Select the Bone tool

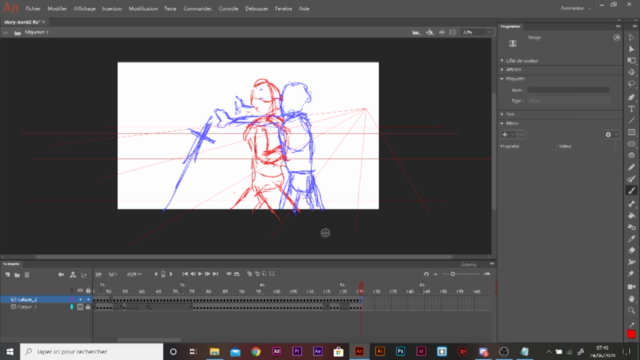pos(631,204)
